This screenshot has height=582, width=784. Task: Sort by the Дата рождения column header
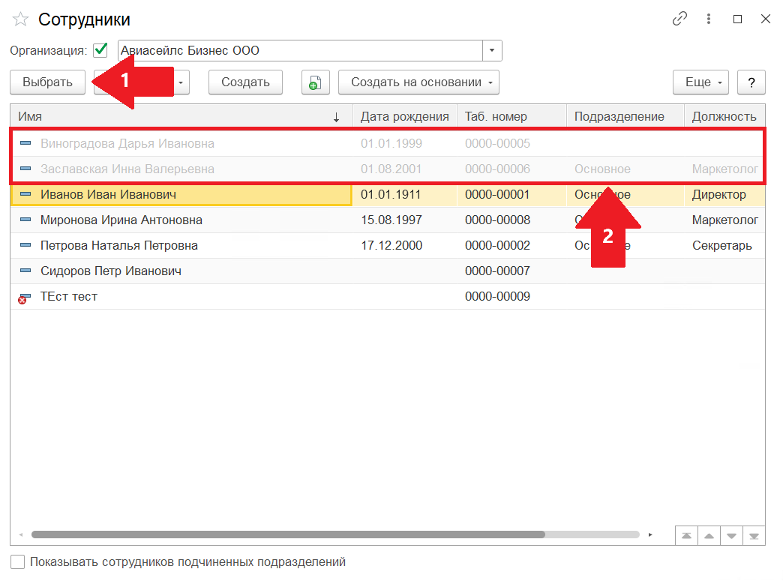click(404, 117)
